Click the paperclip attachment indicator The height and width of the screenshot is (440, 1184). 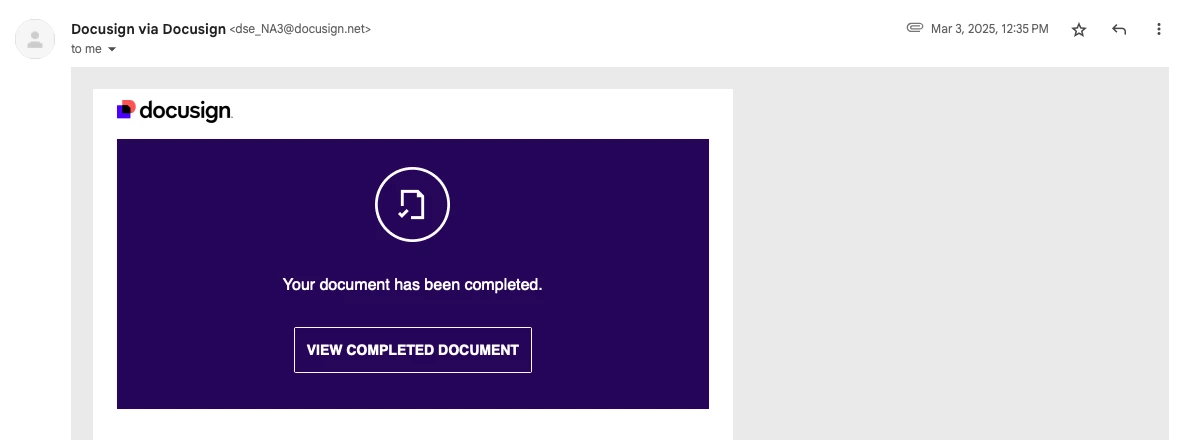(914, 29)
